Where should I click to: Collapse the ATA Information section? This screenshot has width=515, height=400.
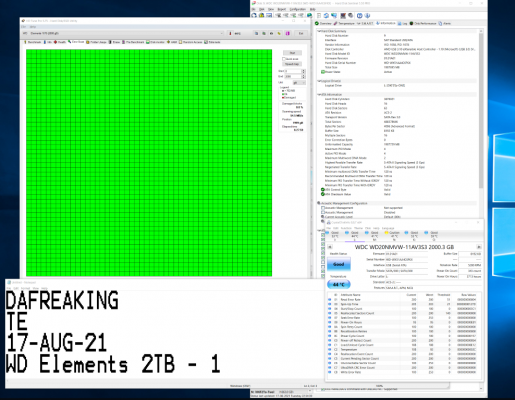(318, 94)
